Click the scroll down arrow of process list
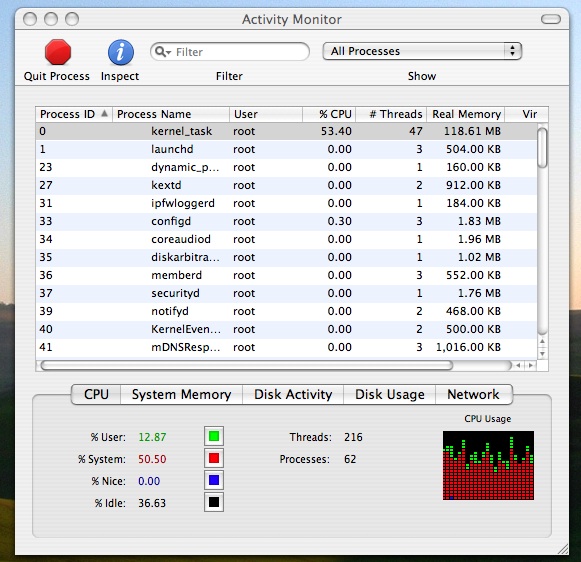Screen dimensions: 581x562 pyautogui.click(x=542, y=354)
